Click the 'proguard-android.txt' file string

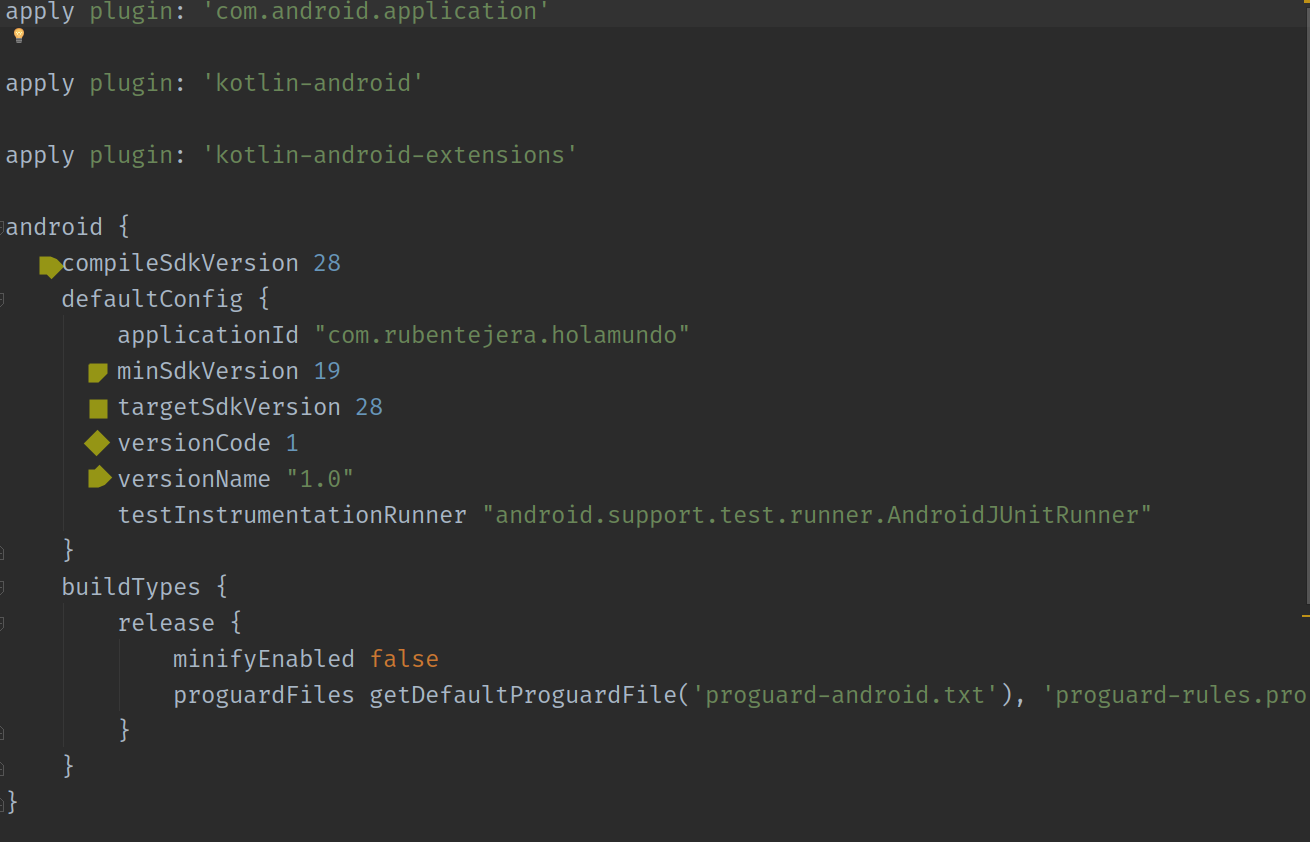coord(849,695)
